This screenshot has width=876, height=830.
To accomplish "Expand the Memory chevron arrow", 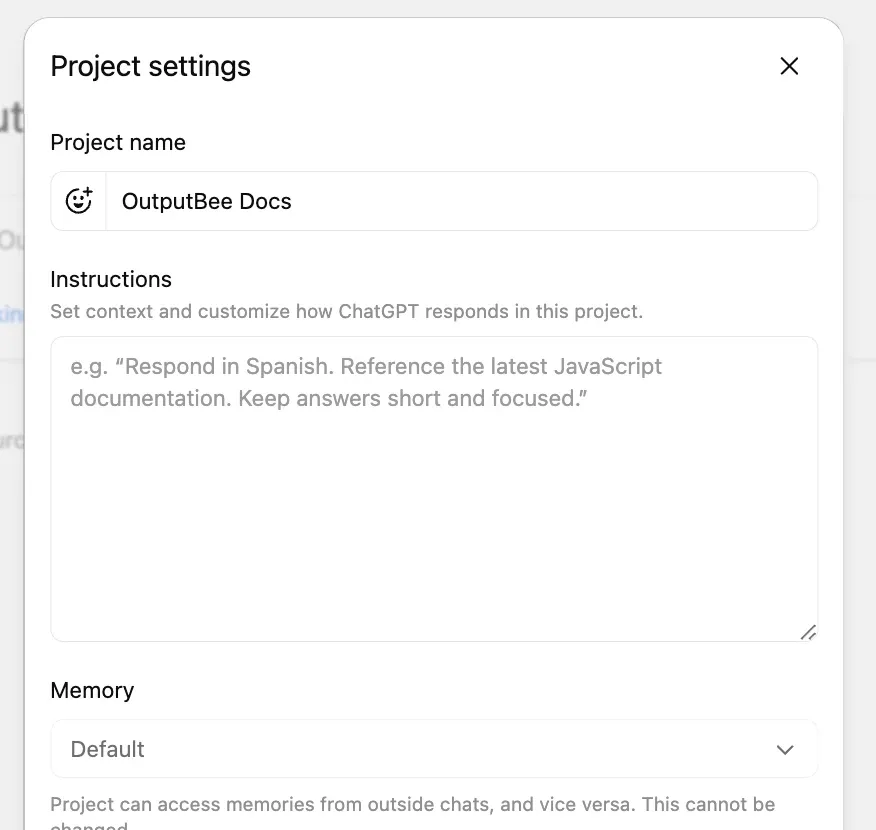I will [785, 749].
